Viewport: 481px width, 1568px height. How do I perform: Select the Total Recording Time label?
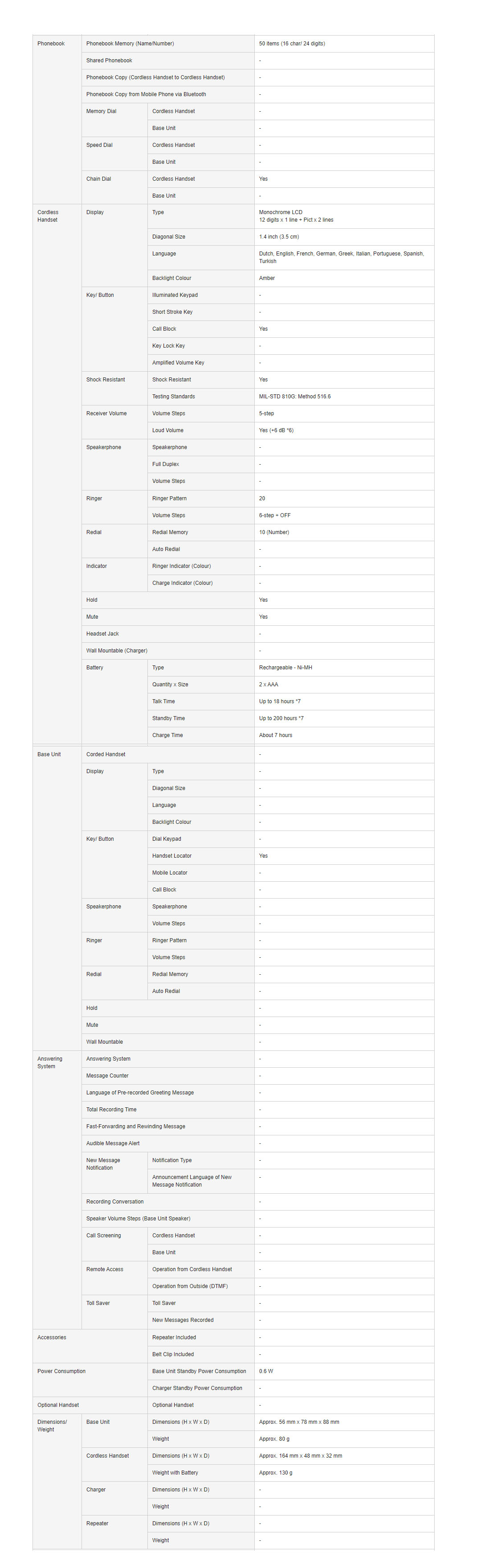(111, 1110)
